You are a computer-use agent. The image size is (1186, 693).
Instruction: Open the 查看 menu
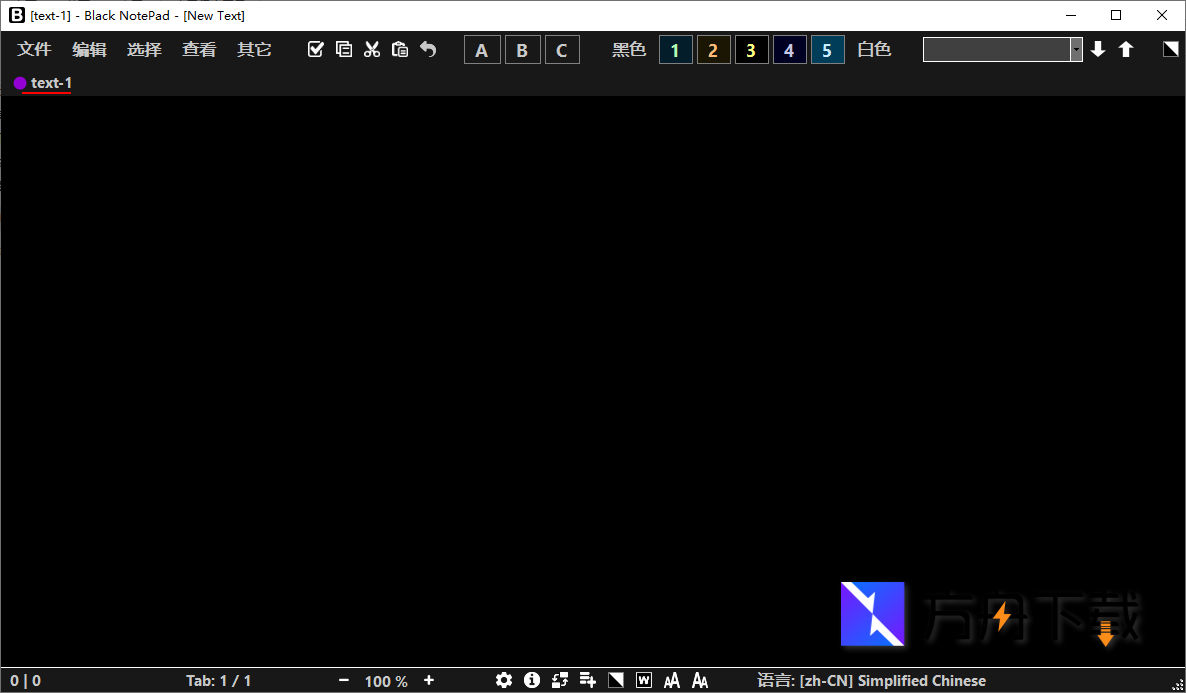point(199,49)
